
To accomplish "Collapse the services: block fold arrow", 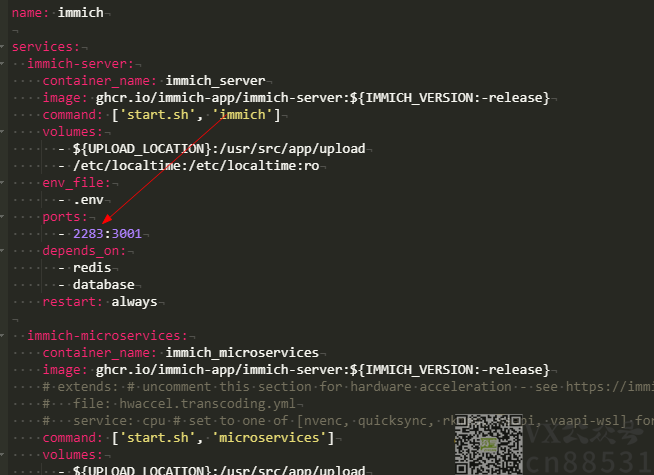I will click(x=2, y=47).
